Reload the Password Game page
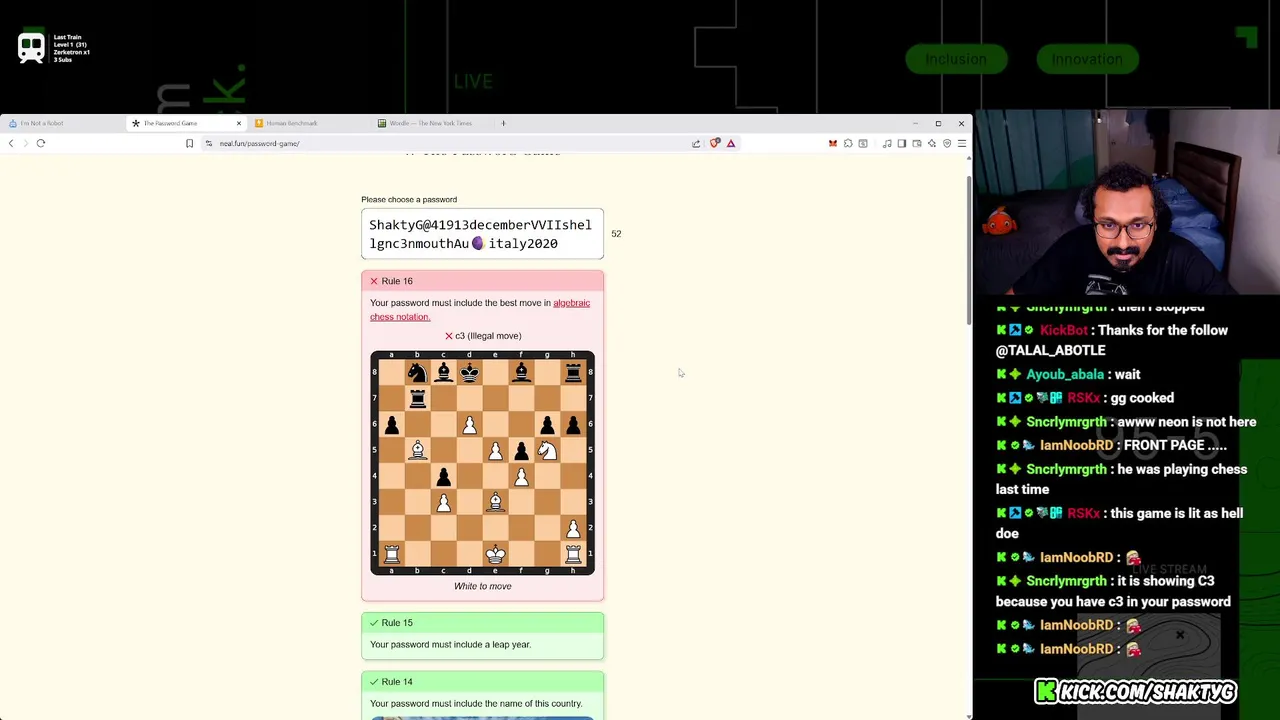This screenshot has height=720, width=1280. click(41, 143)
